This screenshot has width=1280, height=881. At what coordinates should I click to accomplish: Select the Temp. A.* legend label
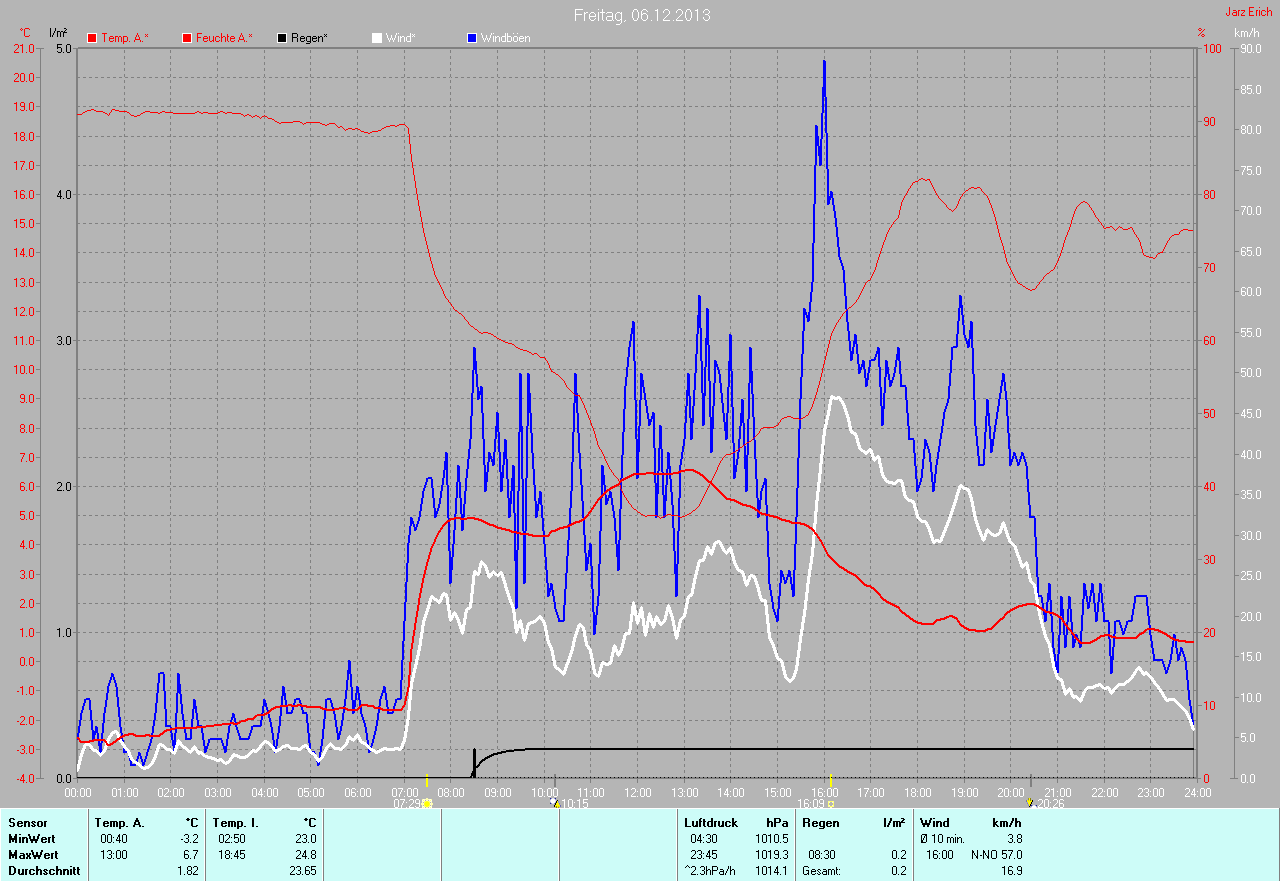(x=125, y=38)
